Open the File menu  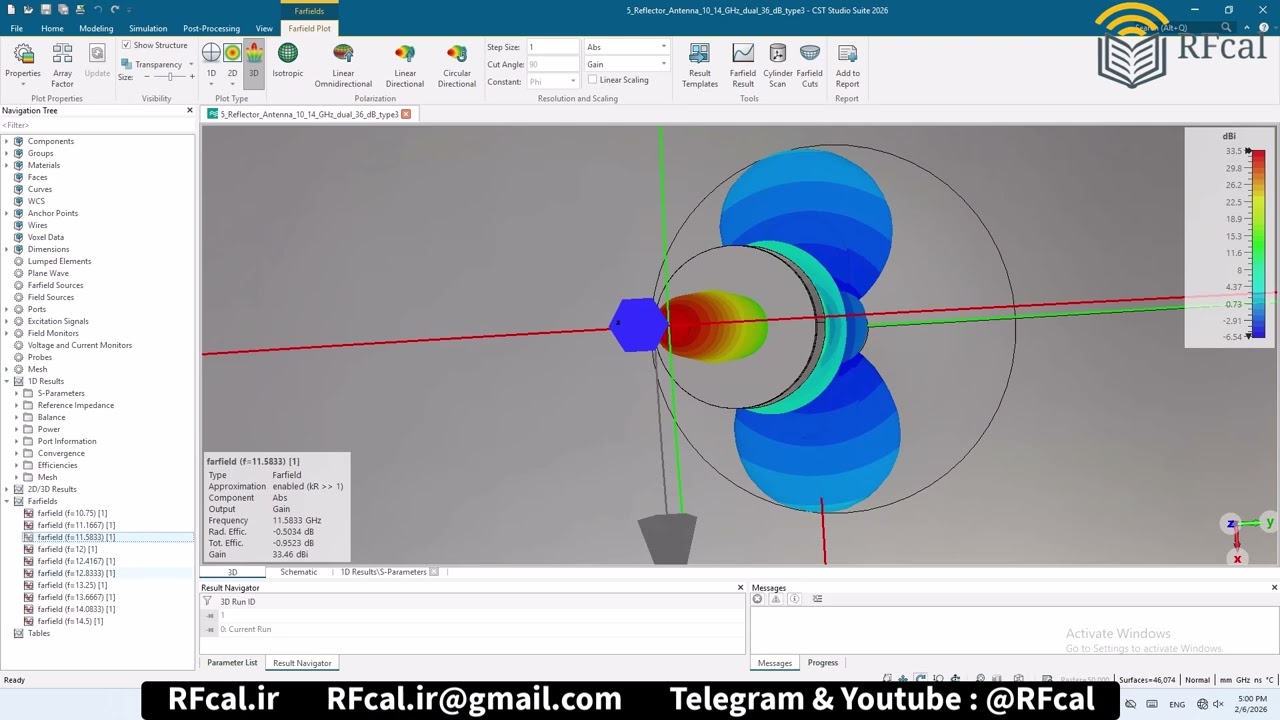click(17, 28)
